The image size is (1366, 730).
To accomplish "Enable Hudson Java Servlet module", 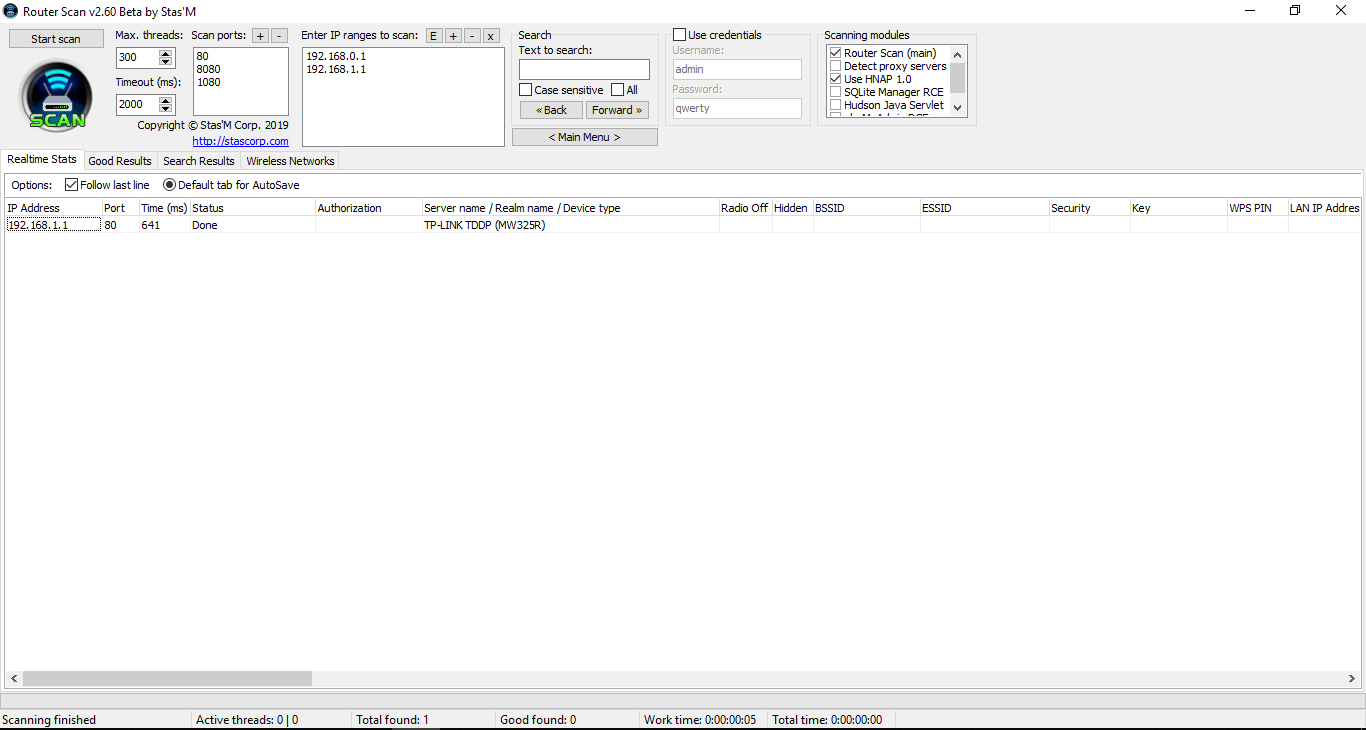I will click(x=836, y=105).
